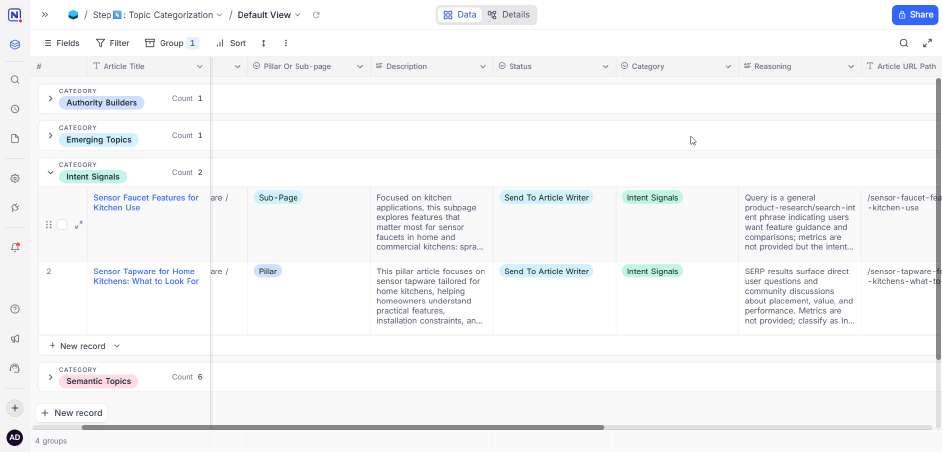Image resolution: width=942 pixels, height=452 pixels.
Task: Open the Sort menu
Action: pyautogui.click(x=231, y=43)
